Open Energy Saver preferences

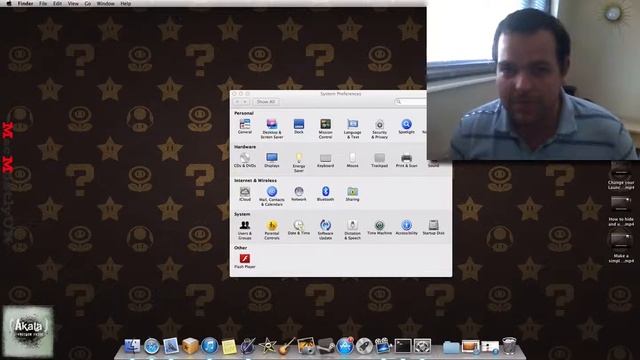click(299, 162)
